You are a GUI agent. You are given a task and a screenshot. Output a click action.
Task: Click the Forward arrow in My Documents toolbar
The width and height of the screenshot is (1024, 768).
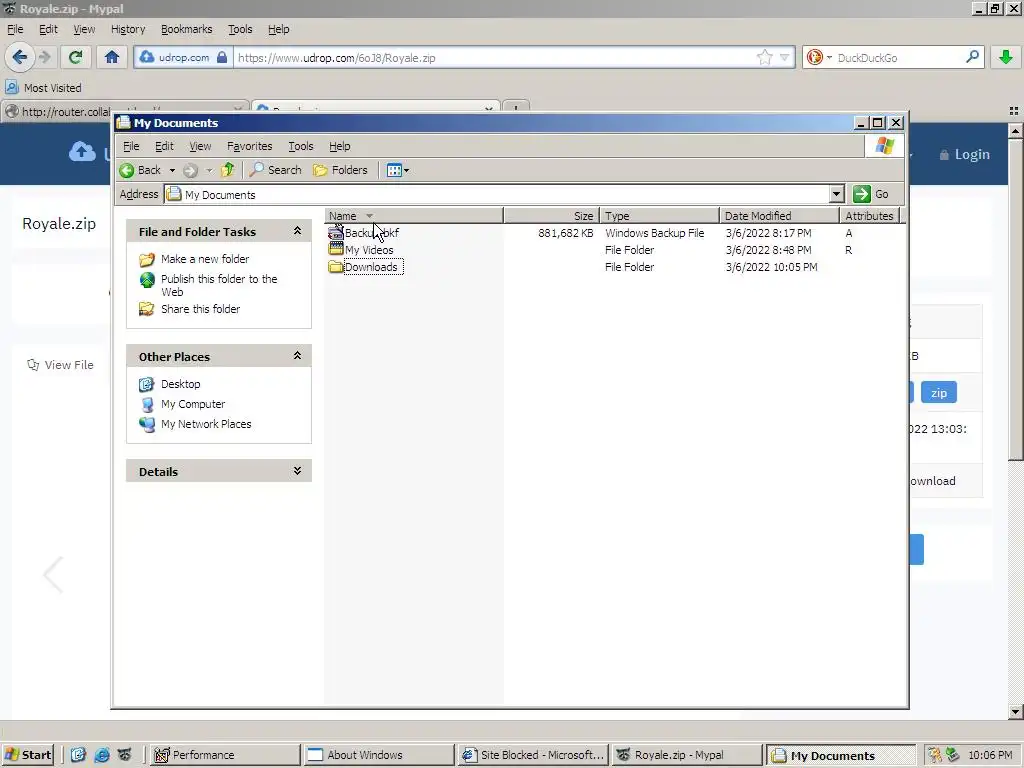(x=190, y=170)
